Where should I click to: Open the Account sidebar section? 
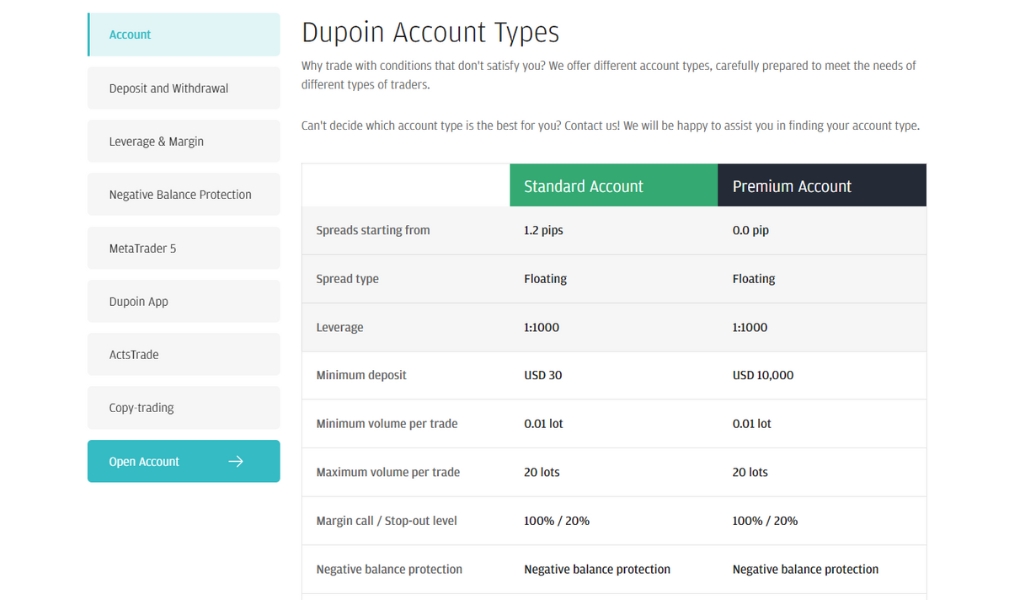click(183, 35)
